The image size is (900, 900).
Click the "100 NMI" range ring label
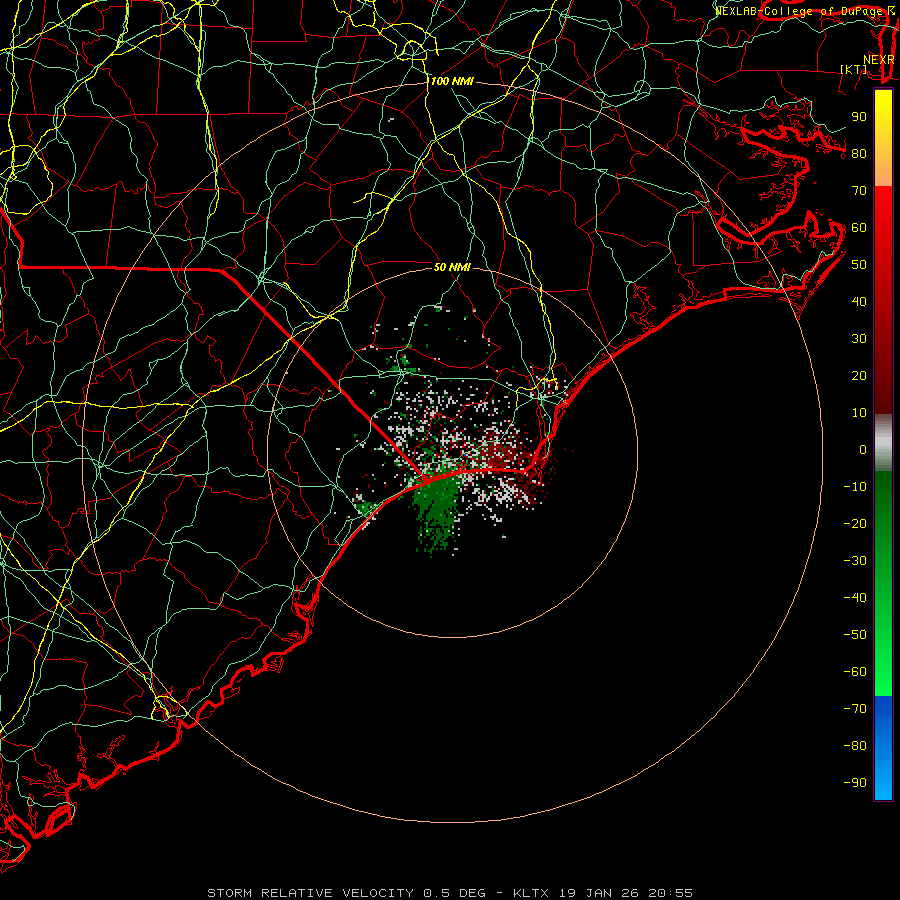(x=452, y=82)
